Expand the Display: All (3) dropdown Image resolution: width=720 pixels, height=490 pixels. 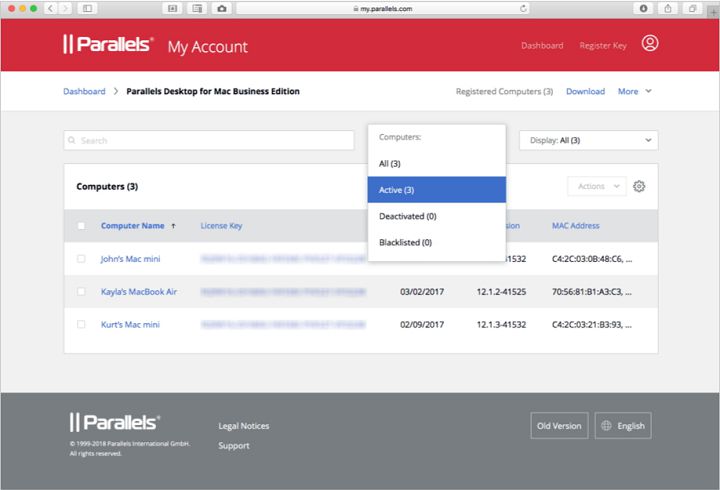[x=588, y=141]
